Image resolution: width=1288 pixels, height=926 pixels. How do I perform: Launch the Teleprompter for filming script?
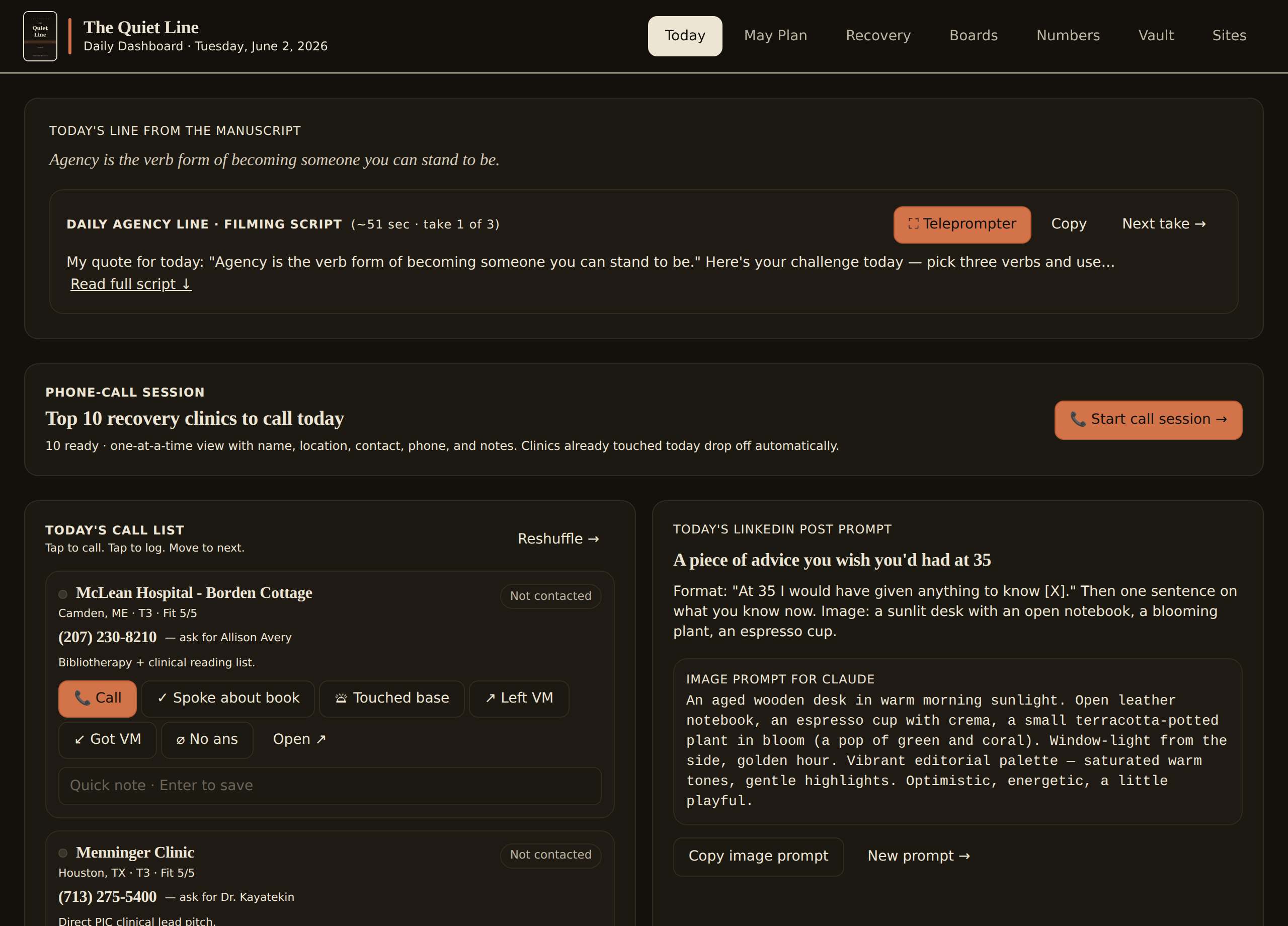tap(962, 224)
